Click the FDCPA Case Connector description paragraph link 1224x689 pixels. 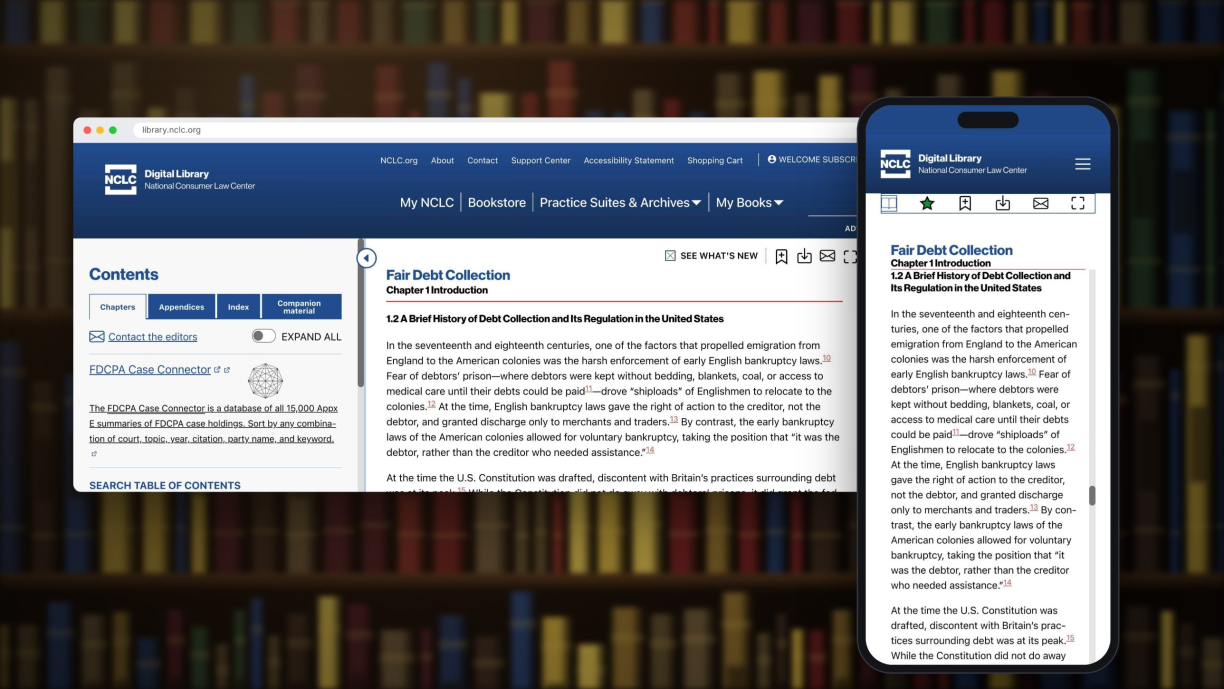[x=212, y=423]
